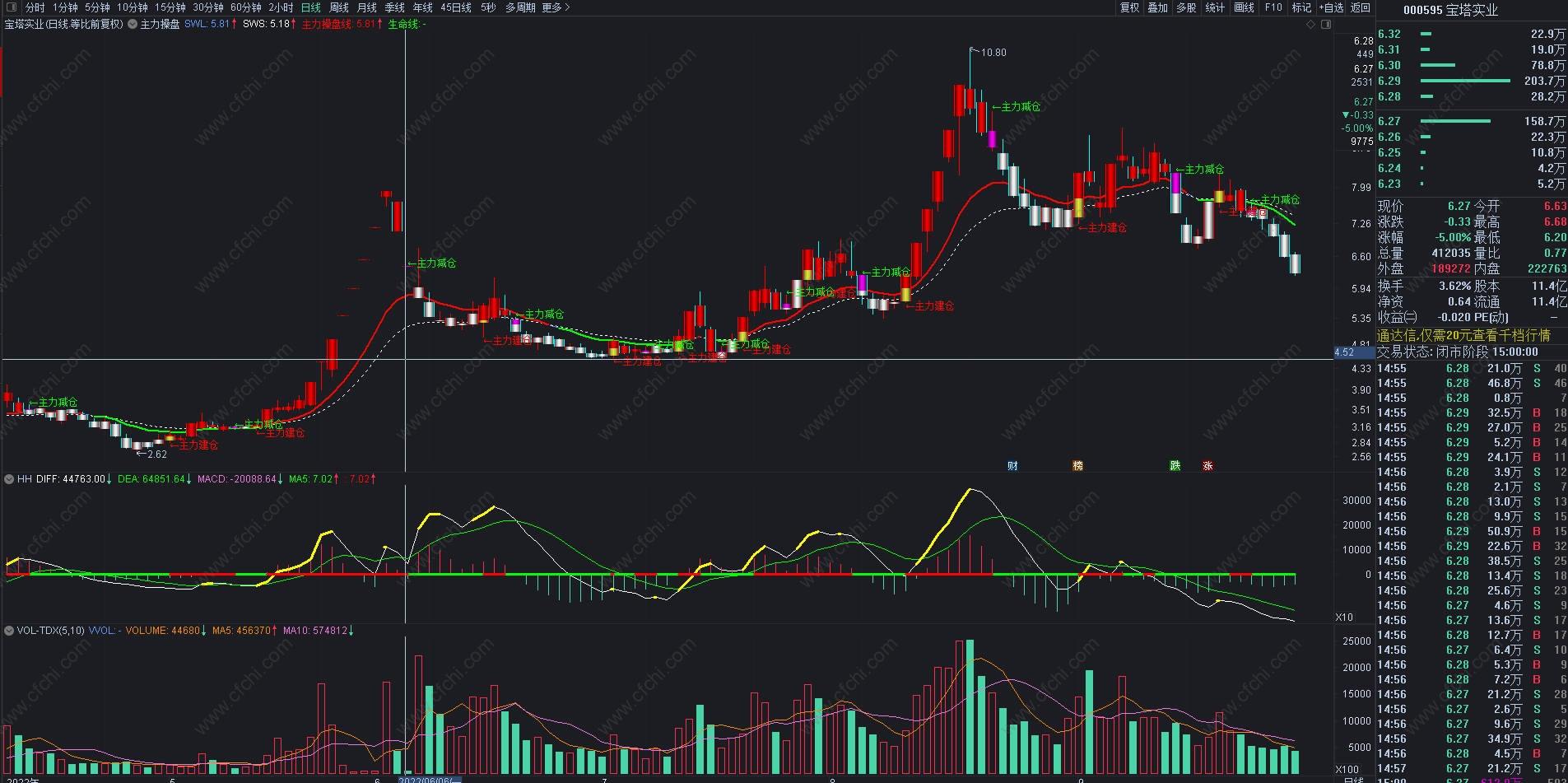Image resolution: width=1568 pixels, height=783 pixels.
Task: Expand the 更多 periods menu
Action: pos(556,7)
